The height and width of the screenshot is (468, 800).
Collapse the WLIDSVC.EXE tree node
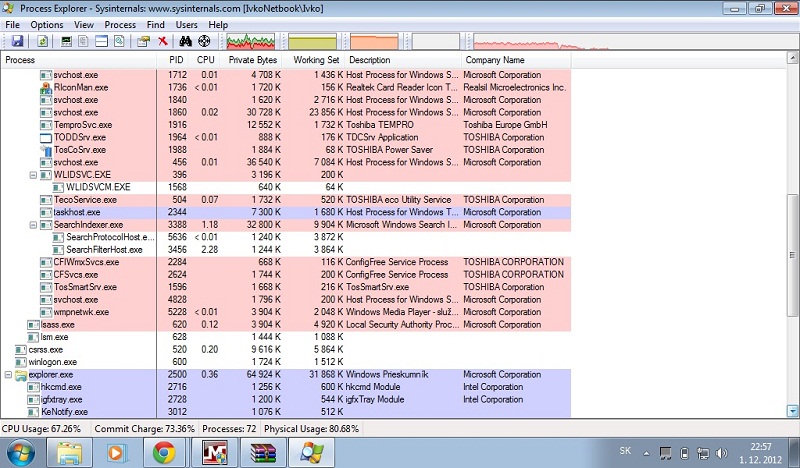pyautogui.click(x=33, y=175)
